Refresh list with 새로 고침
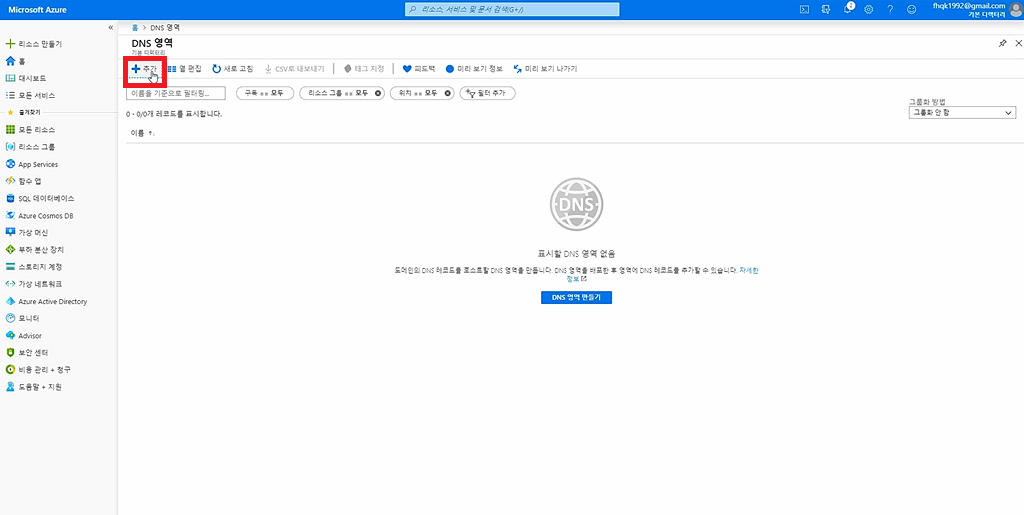 pyautogui.click(x=232, y=69)
